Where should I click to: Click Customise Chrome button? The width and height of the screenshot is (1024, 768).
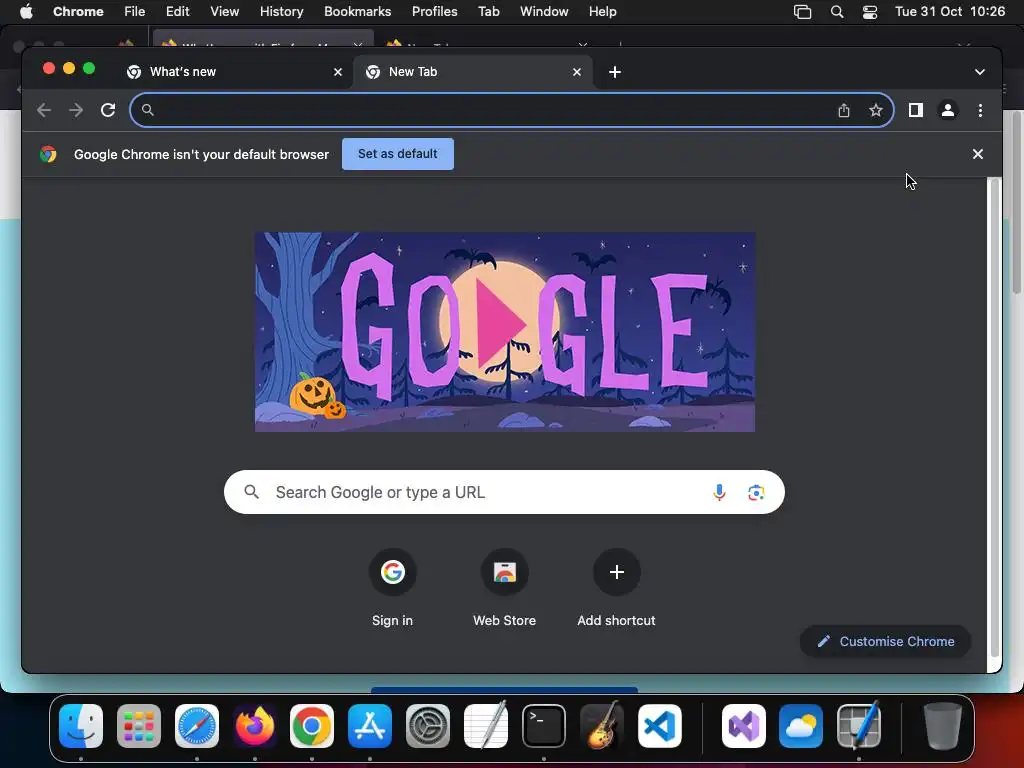tap(886, 642)
